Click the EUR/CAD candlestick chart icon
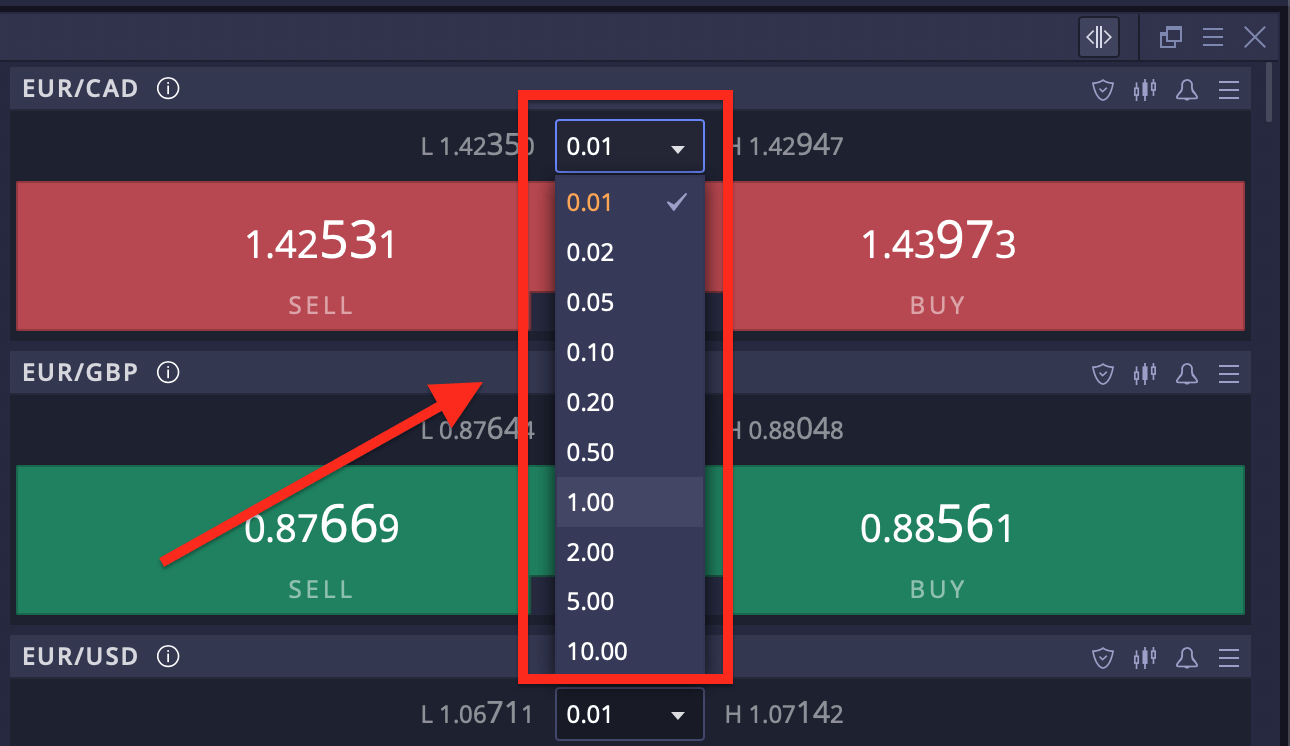Viewport: 1290px width, 746px height. pyautogui.click(x=1144, y=89)
